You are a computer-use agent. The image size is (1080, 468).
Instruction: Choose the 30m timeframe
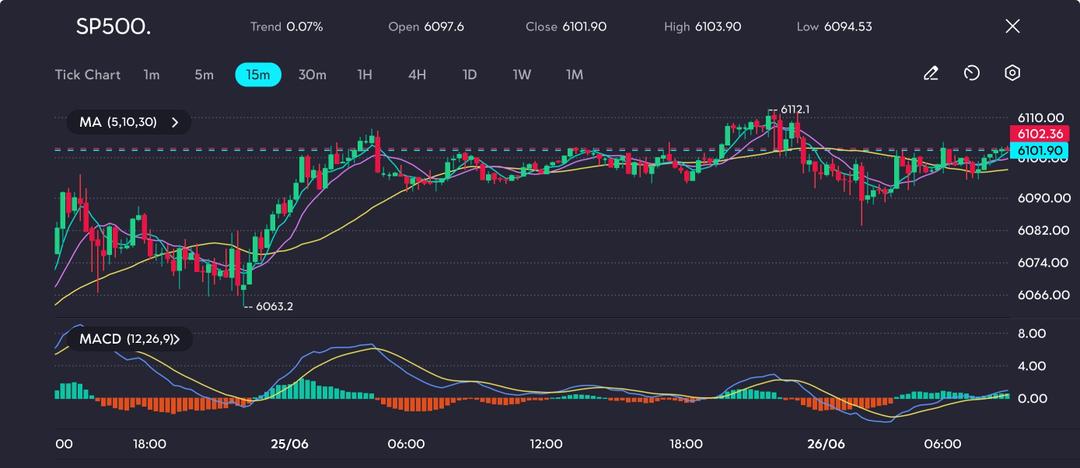pyautogui.click(x=312, y=75)
